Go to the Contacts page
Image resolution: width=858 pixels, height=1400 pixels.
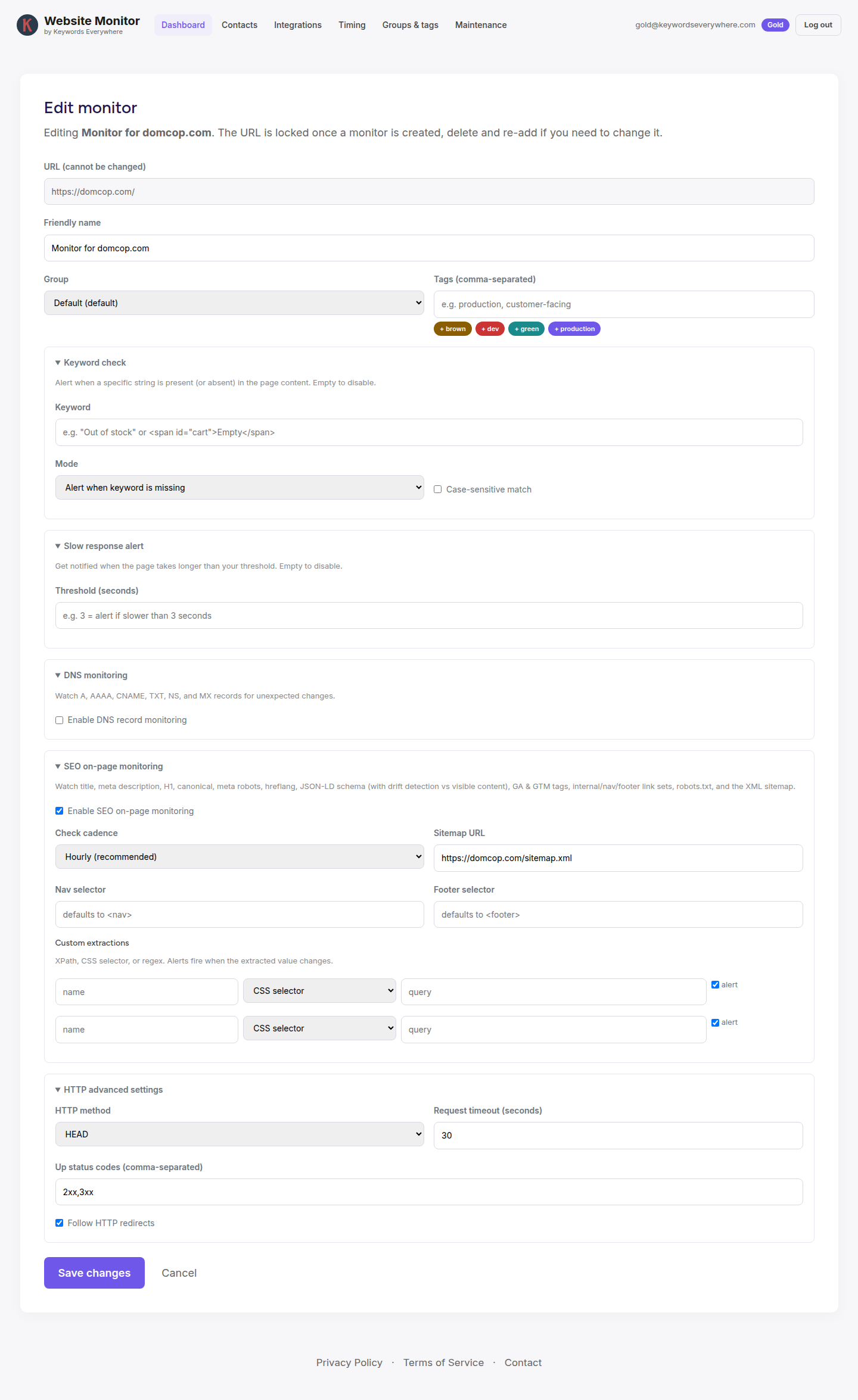pyautogui.click(x=240, y=25)
